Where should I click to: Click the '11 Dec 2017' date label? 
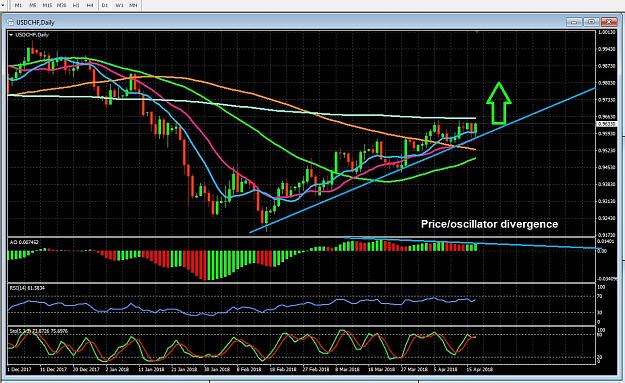(53, 369)
